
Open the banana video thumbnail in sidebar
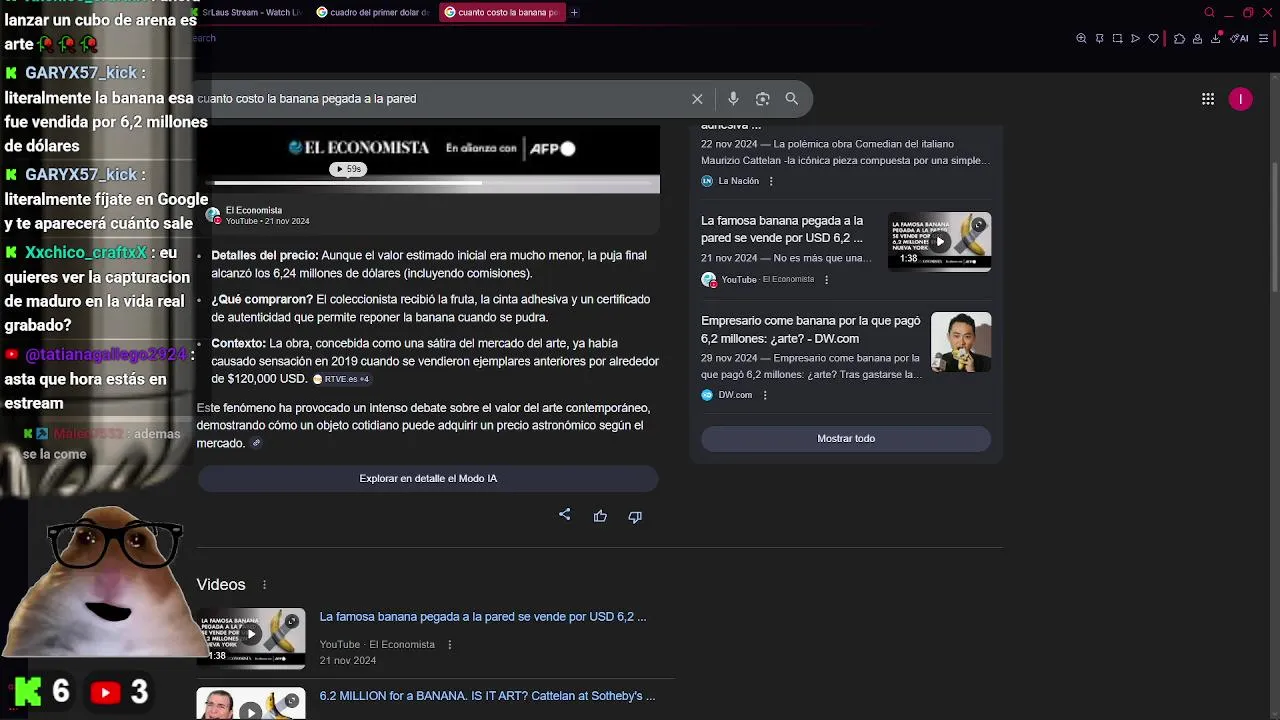(940, 241)
